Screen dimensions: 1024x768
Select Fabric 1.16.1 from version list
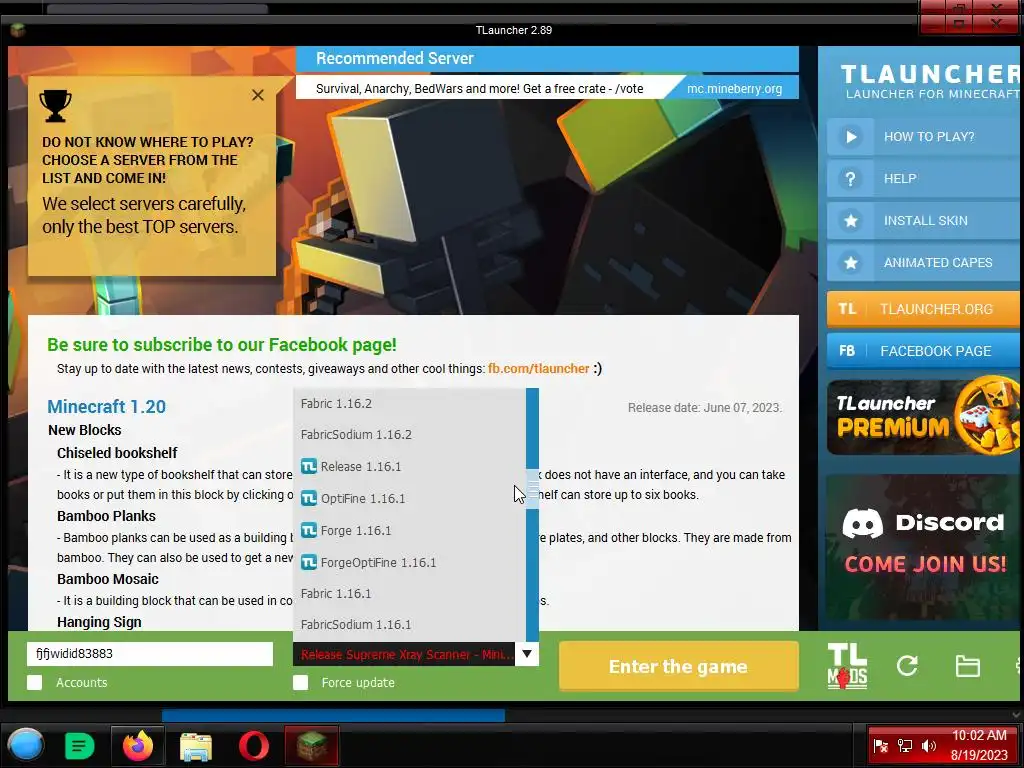point(409,594)
